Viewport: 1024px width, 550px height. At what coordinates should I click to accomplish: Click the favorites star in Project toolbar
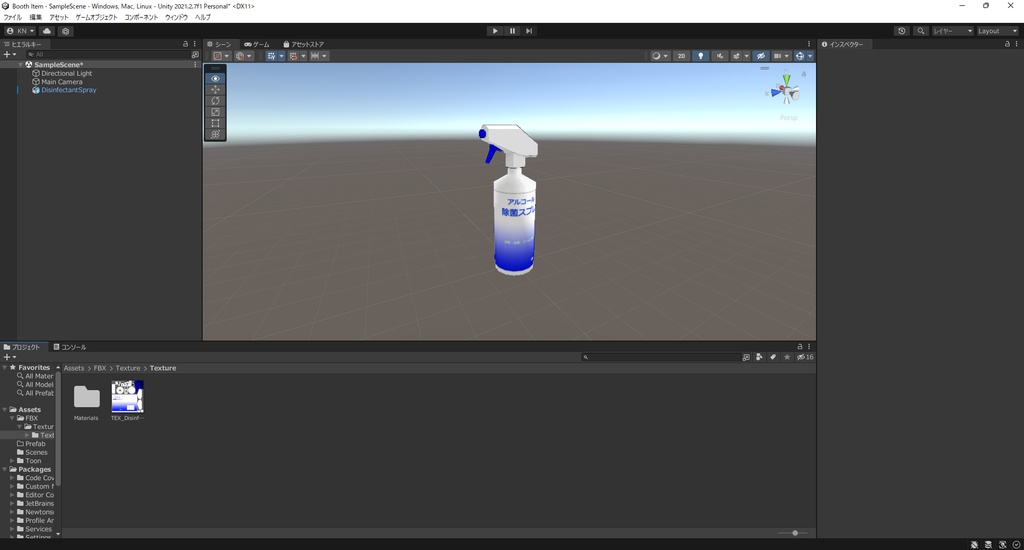[787, 357]
